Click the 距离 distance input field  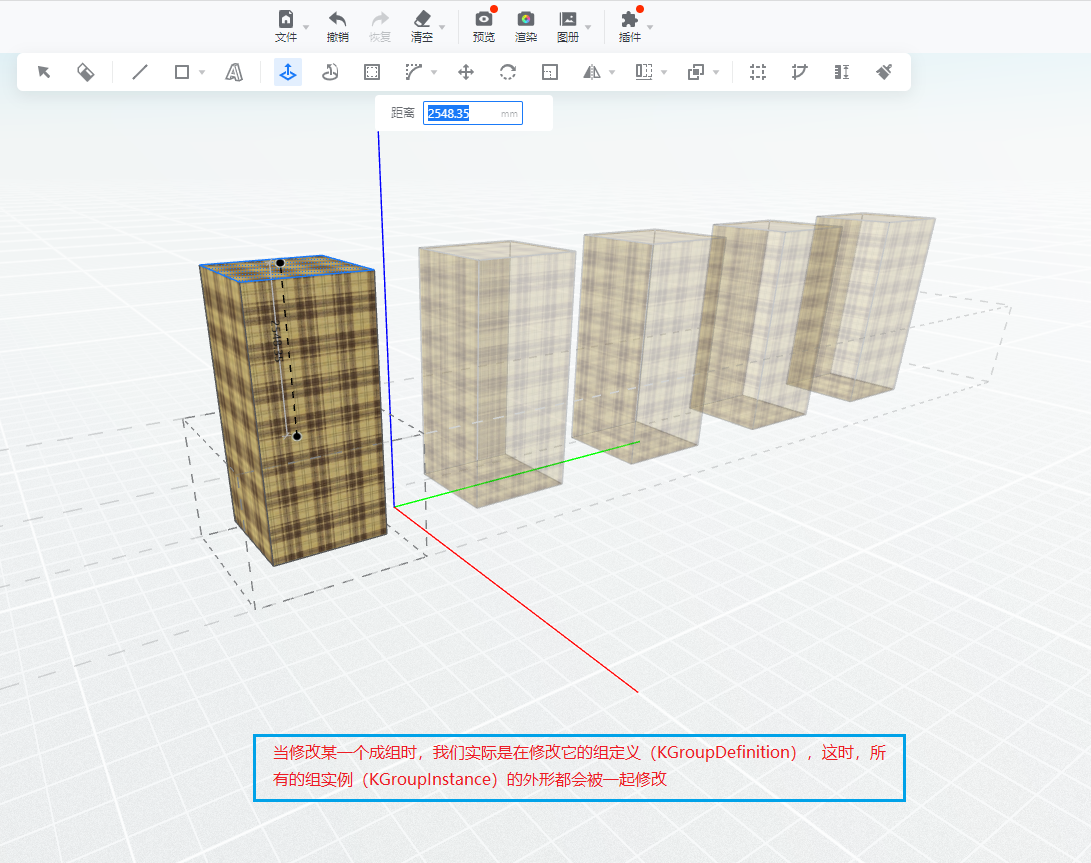point(473,113)
